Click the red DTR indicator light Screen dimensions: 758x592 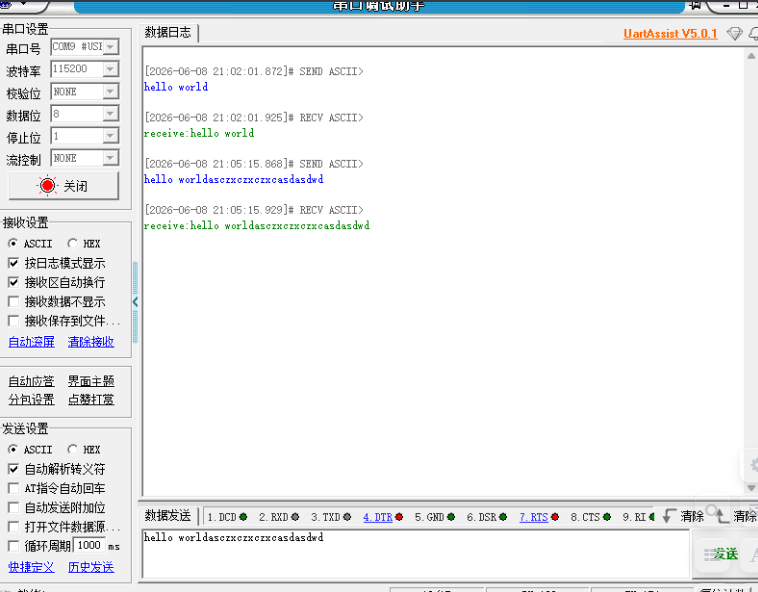(399, 517)
